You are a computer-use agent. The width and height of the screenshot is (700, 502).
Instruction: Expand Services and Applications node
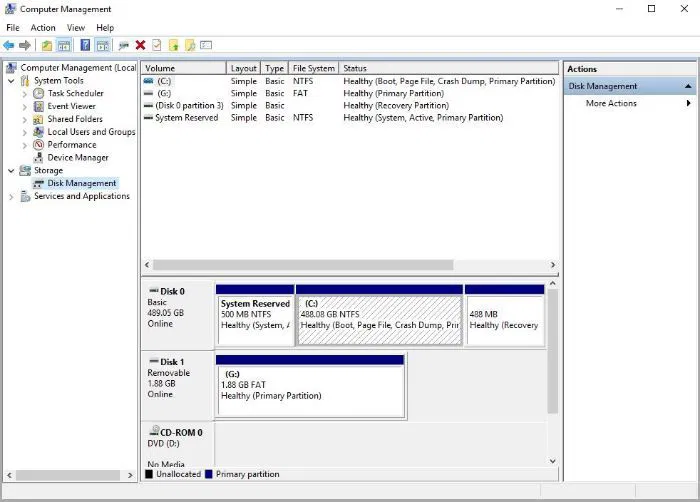coord(11,197)
